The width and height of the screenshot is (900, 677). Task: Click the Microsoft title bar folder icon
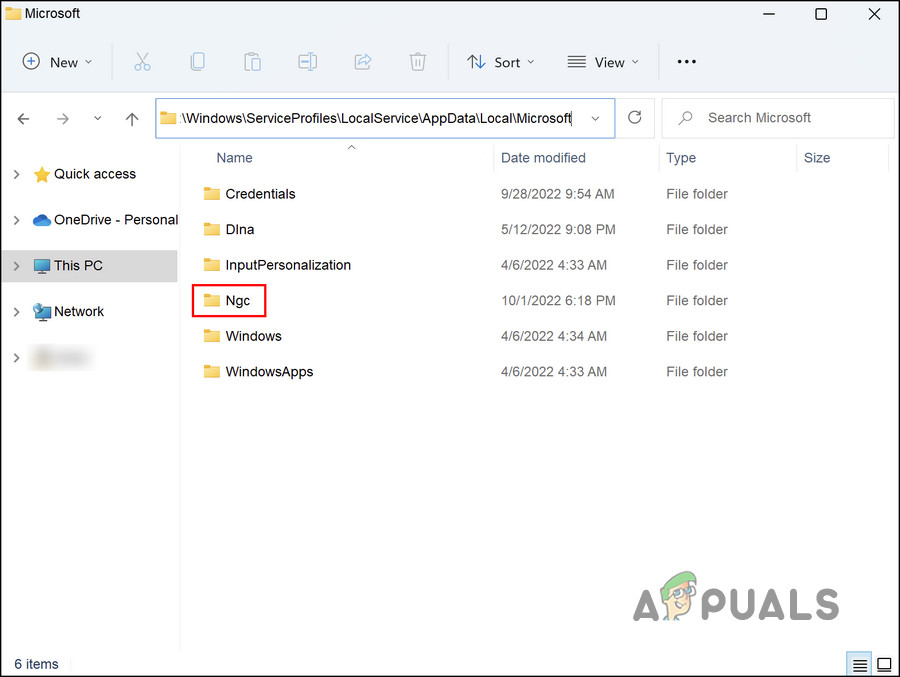pyautogui.click(x=13, y=13)
